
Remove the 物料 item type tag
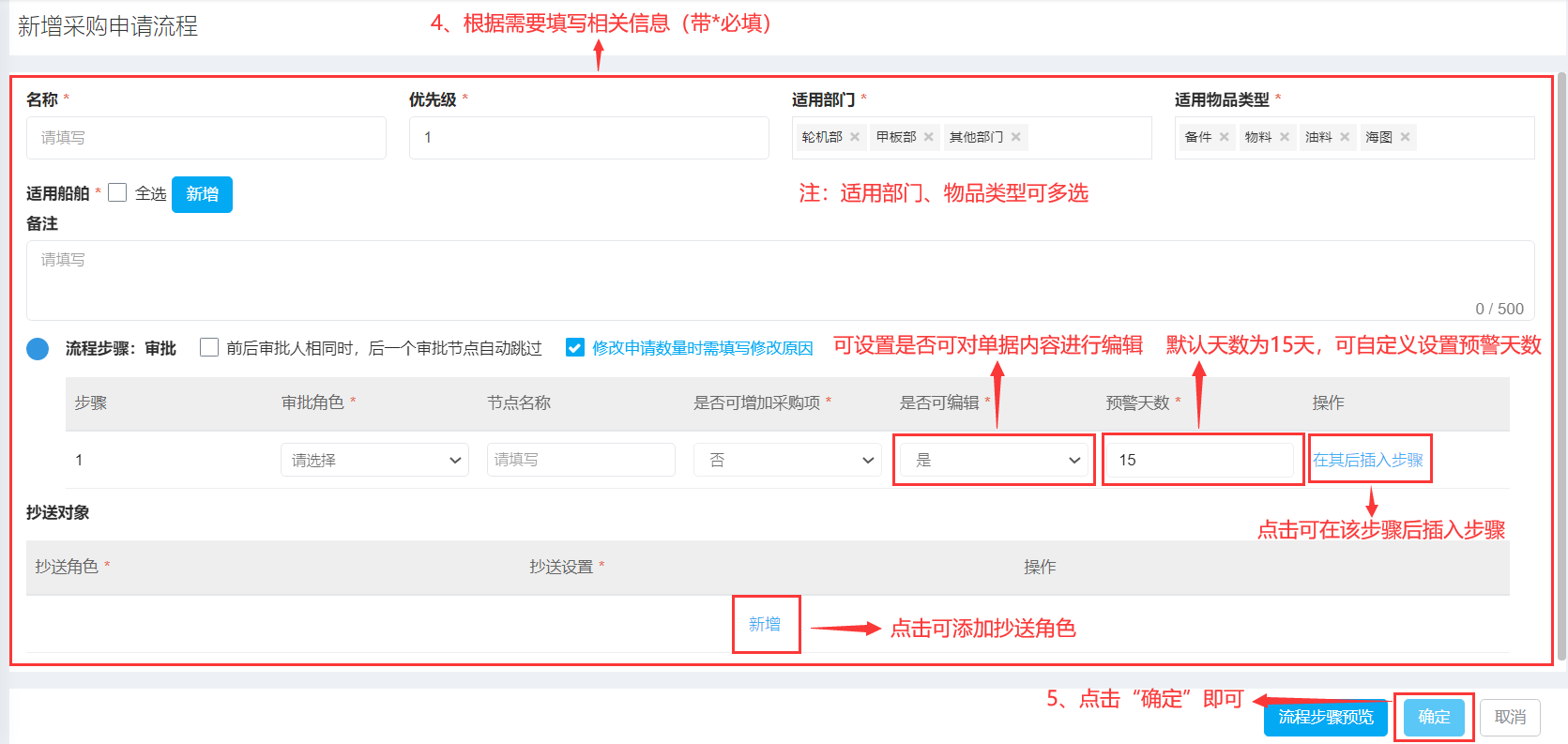pos(1285,137)
